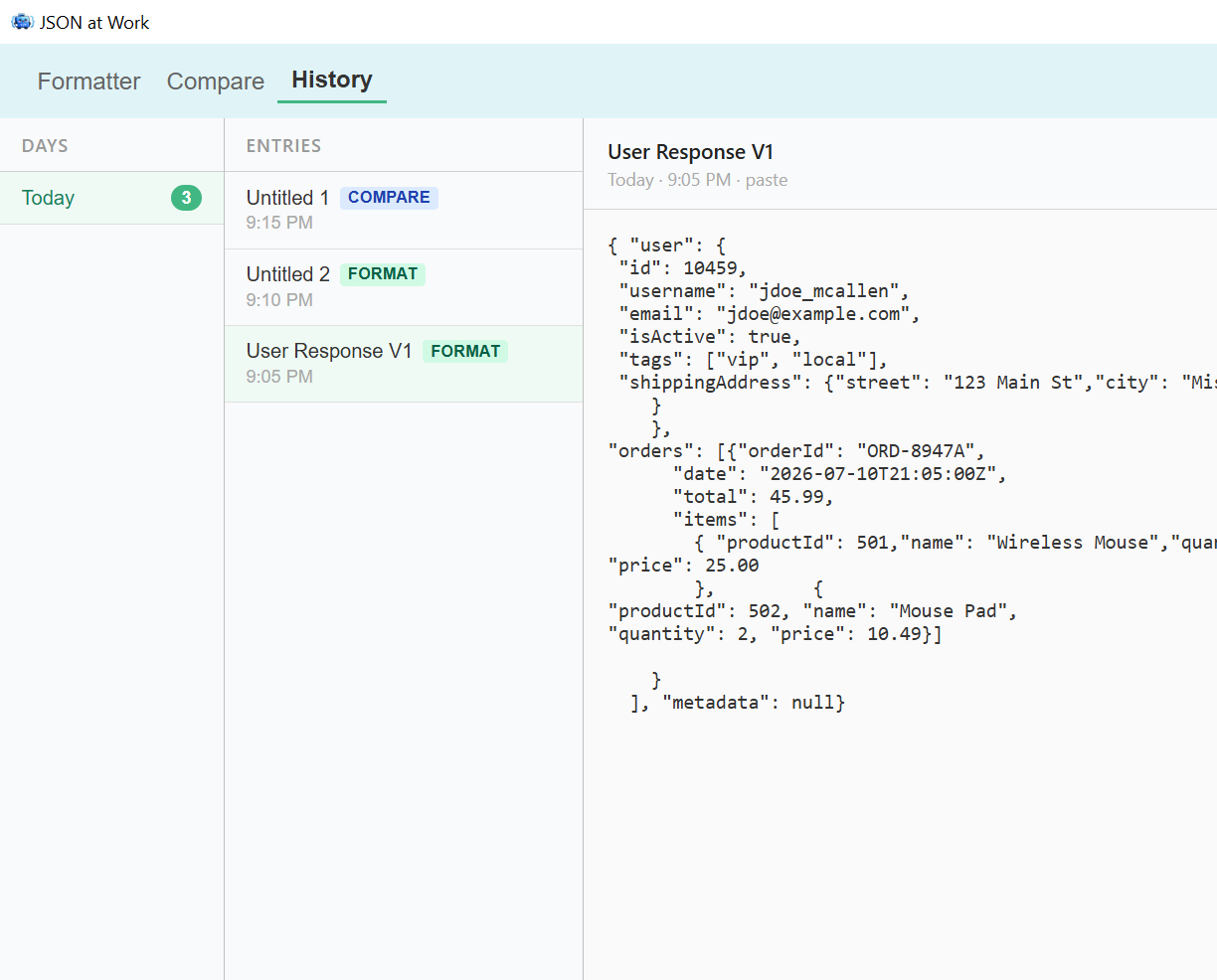Viewport: 1217px width, 980px height.
Task: Switch to the Compare tab
Action: click(216, 82)
